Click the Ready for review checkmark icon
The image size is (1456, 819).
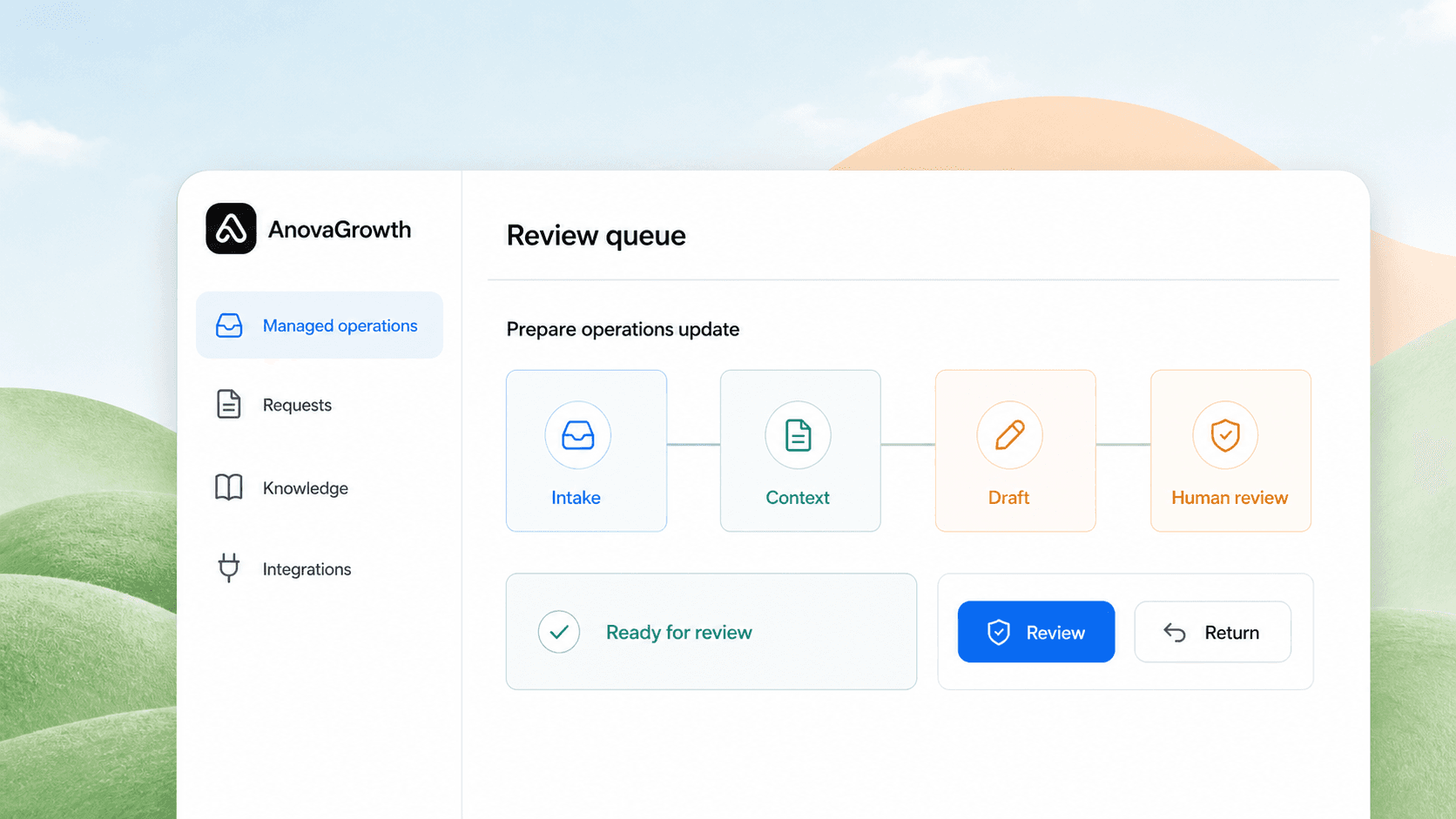559,632
